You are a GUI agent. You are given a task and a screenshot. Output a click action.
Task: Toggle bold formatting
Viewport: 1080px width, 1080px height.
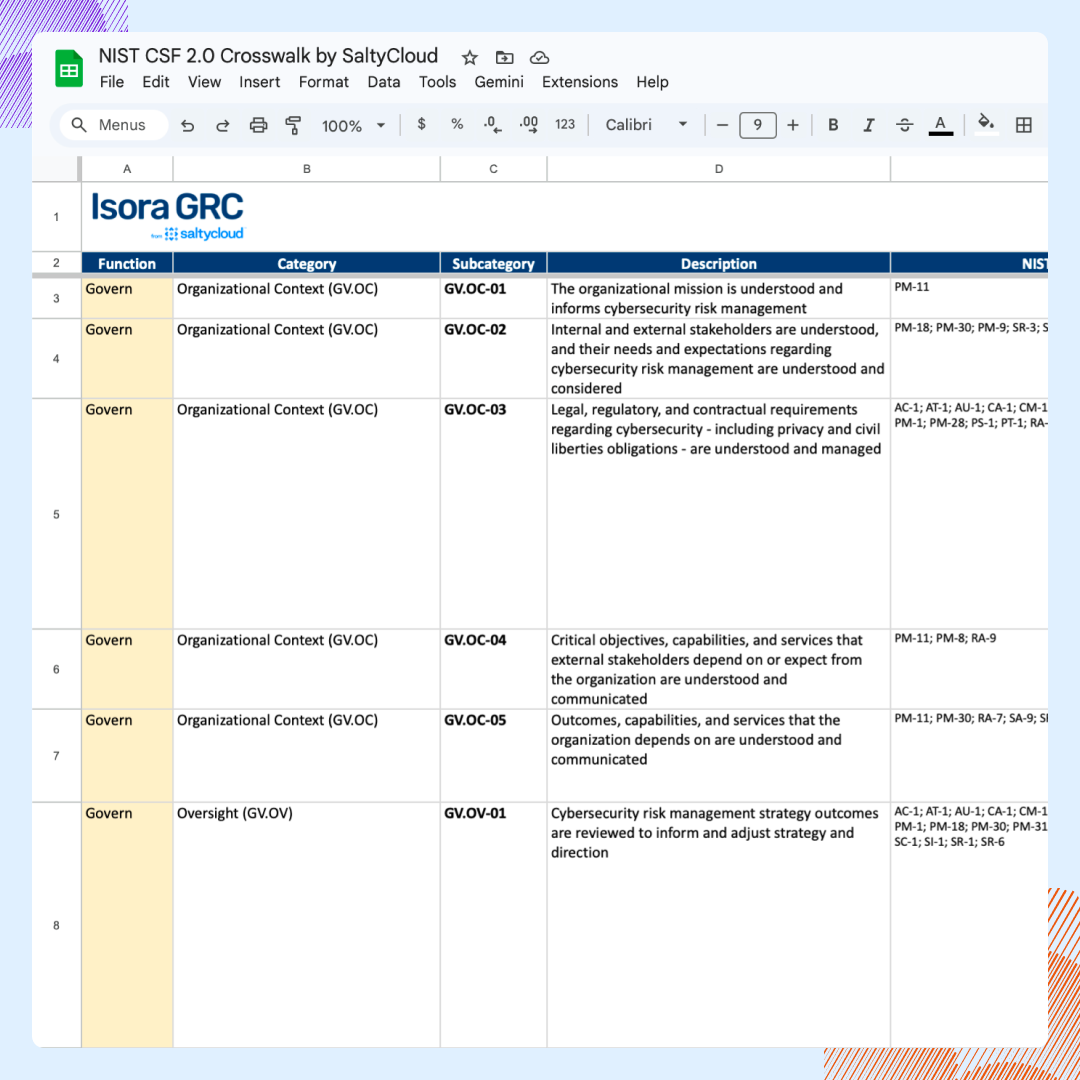pos(832,125)
